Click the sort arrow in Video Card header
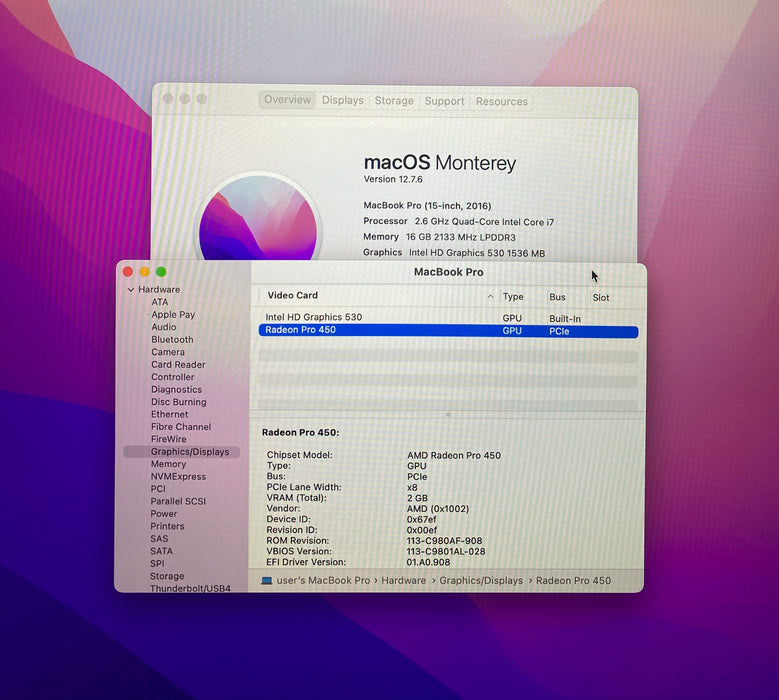 coord(490,297)
